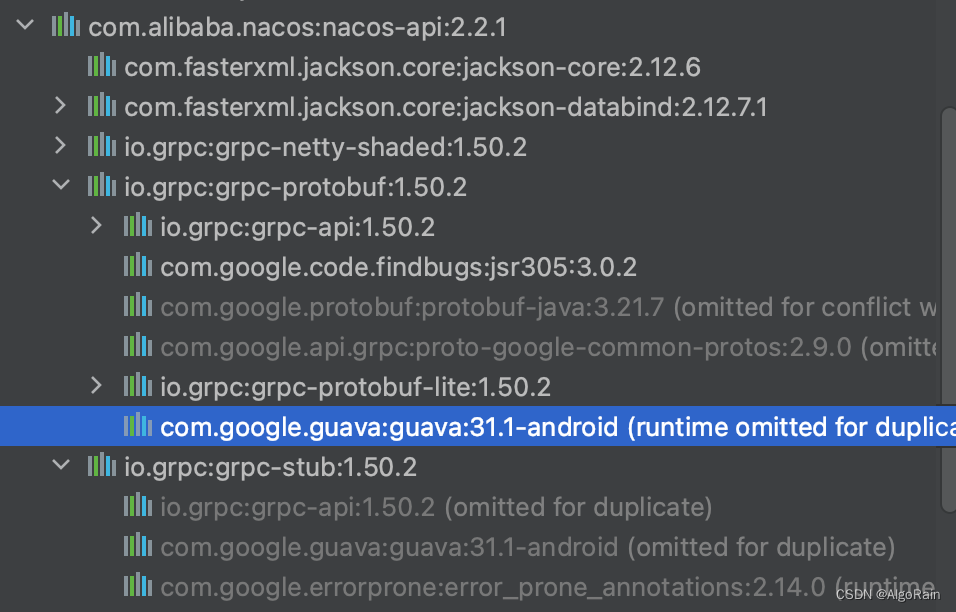The image size is (956, 612).
Task: Expand the grpc-protobuf-lite:1.50.2 node
Action: (x=96, y=386)
